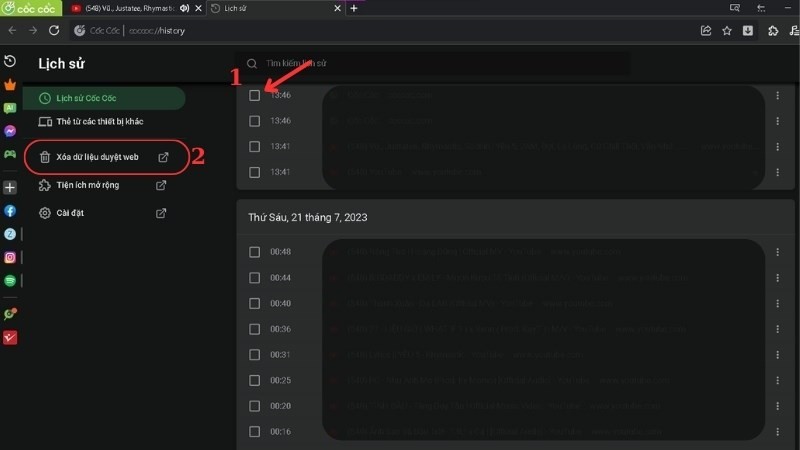Bookmark this page with star icon
Viewport: 800px width, 450px height.
[727, 31]
